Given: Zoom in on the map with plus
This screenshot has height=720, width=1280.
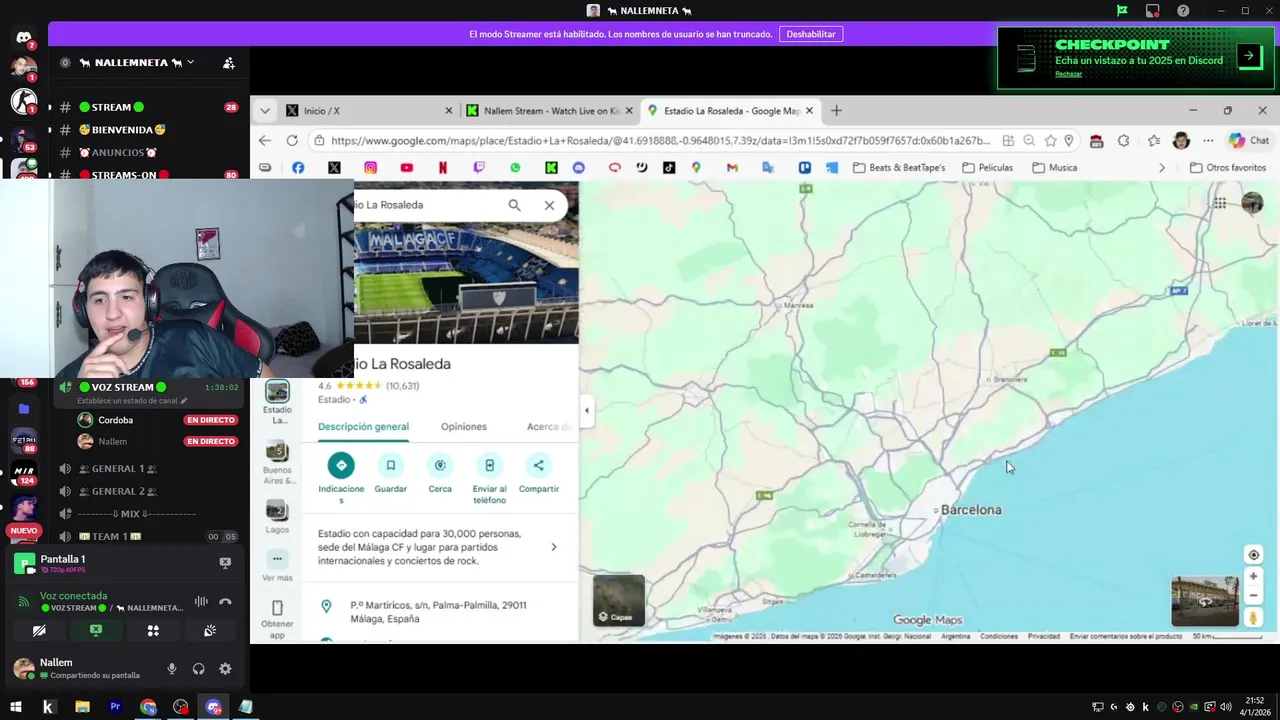Looking at the screenshot, I should pyautogui.click(x=1253, y=576).
